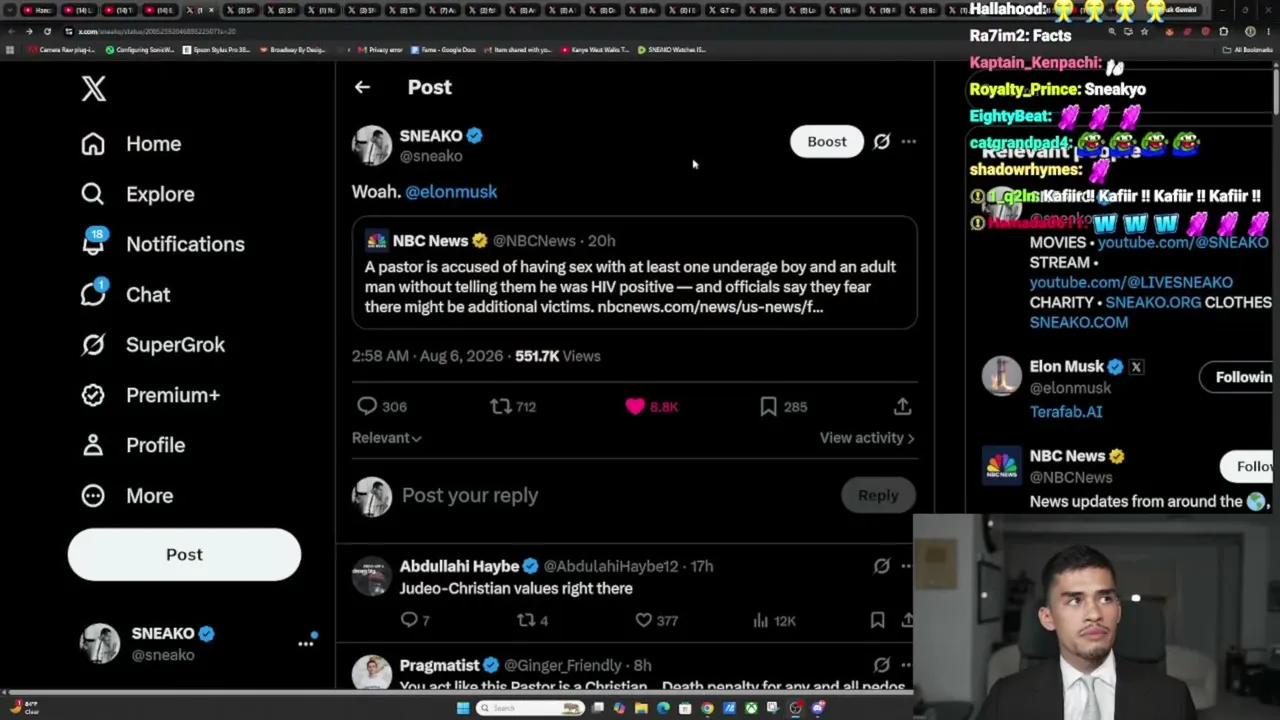This screenshot has height=720, width=1280.
Task: Open the Privacy error bookmark
Action: click(x=381, y=49)
